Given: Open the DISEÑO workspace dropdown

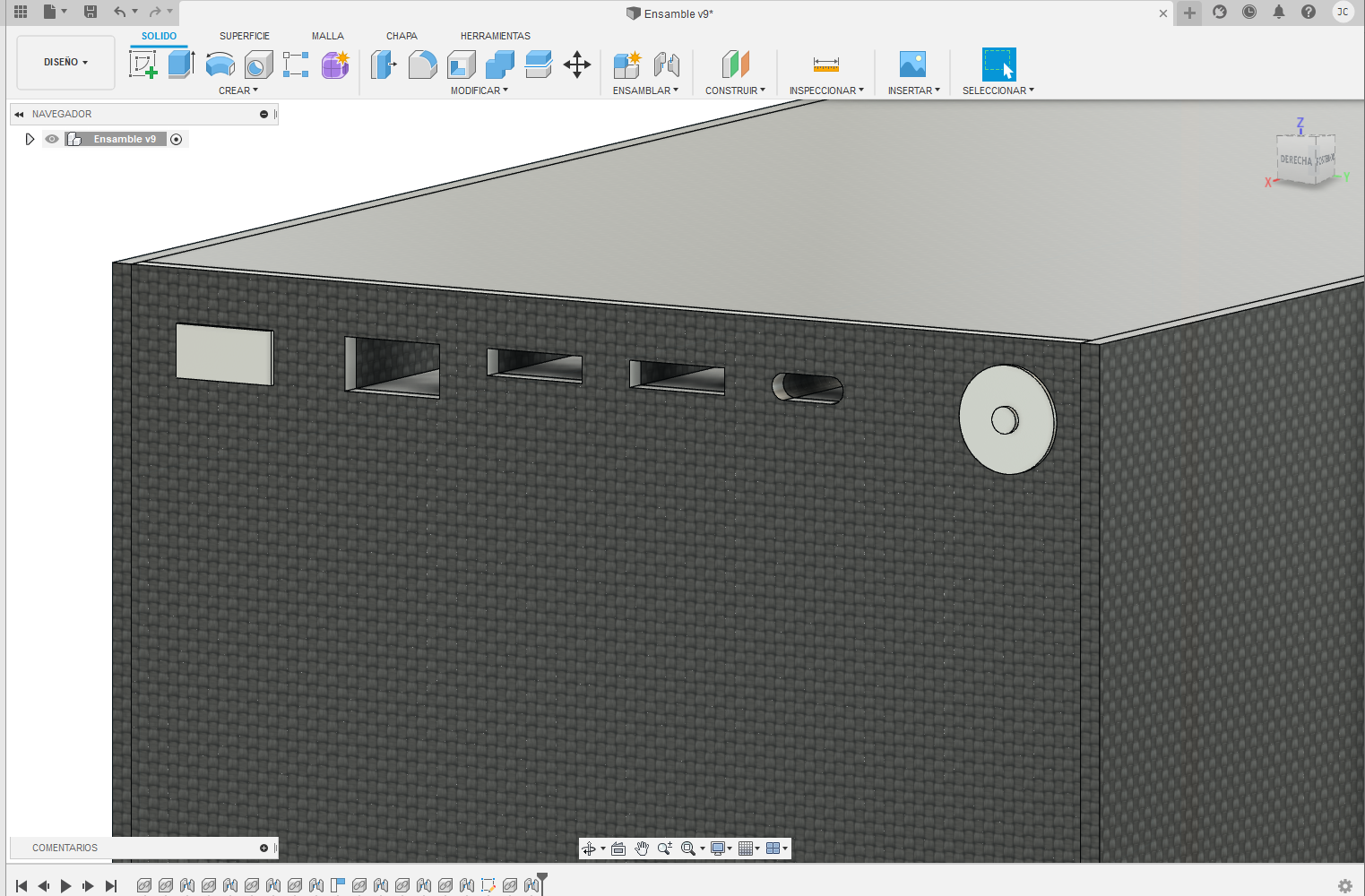Looking at the screenshot, I should pyautogui.click(x=65, y=63).
